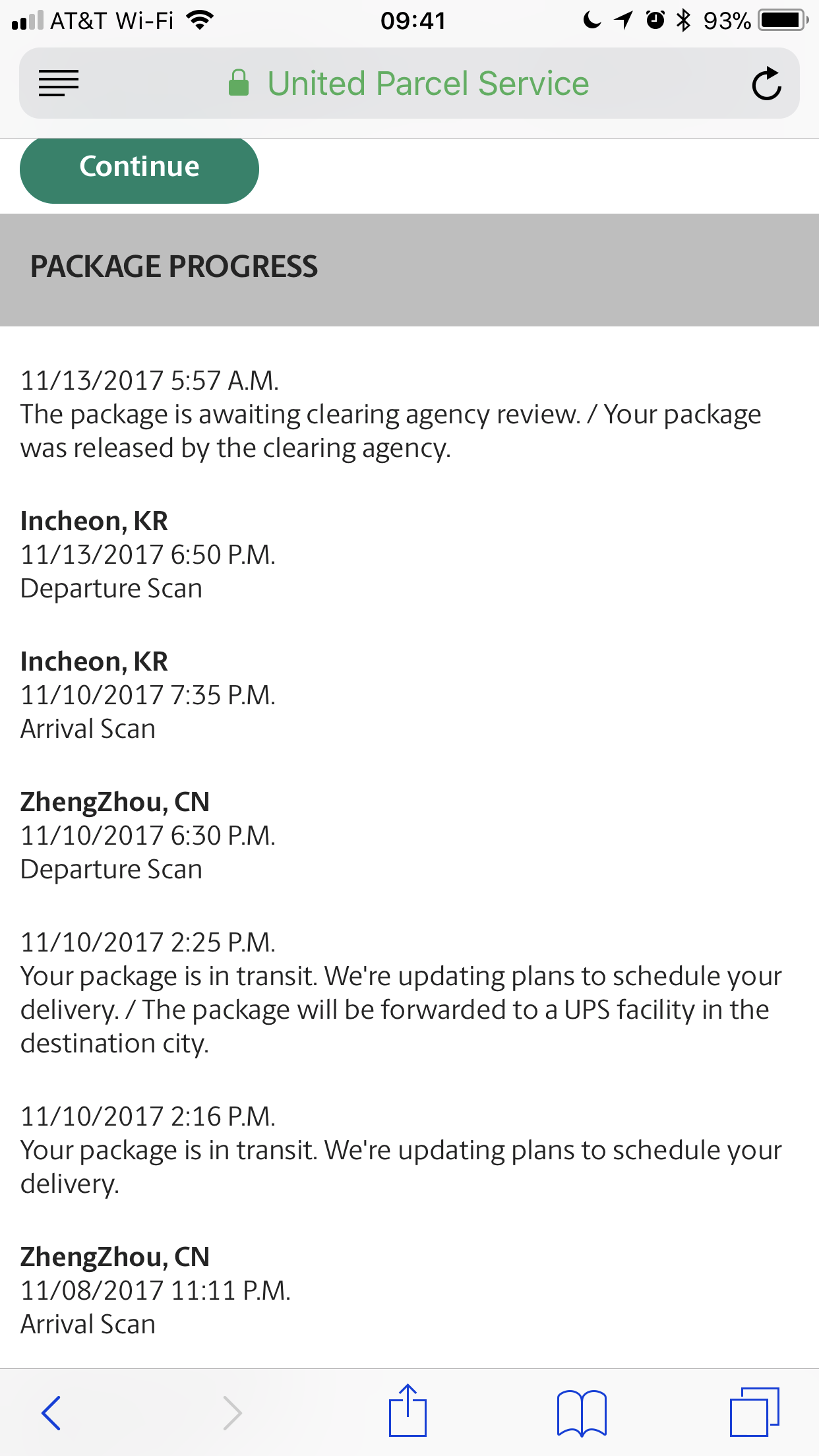Open the reader view lines icon
This screenshot has height=1456, width=819.
[x=59, y=84]
